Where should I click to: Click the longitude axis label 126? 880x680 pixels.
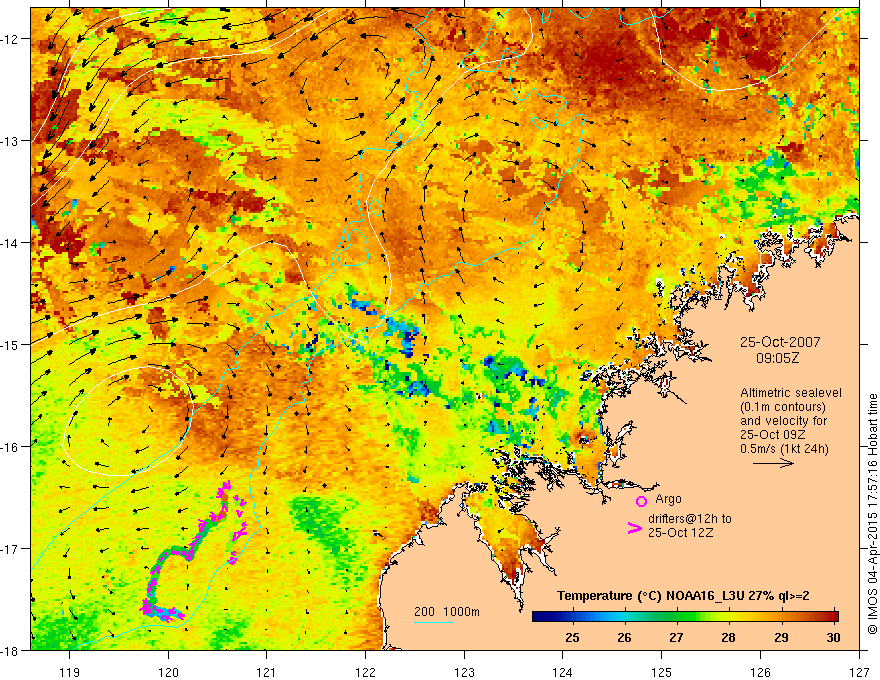coord(760,672)
